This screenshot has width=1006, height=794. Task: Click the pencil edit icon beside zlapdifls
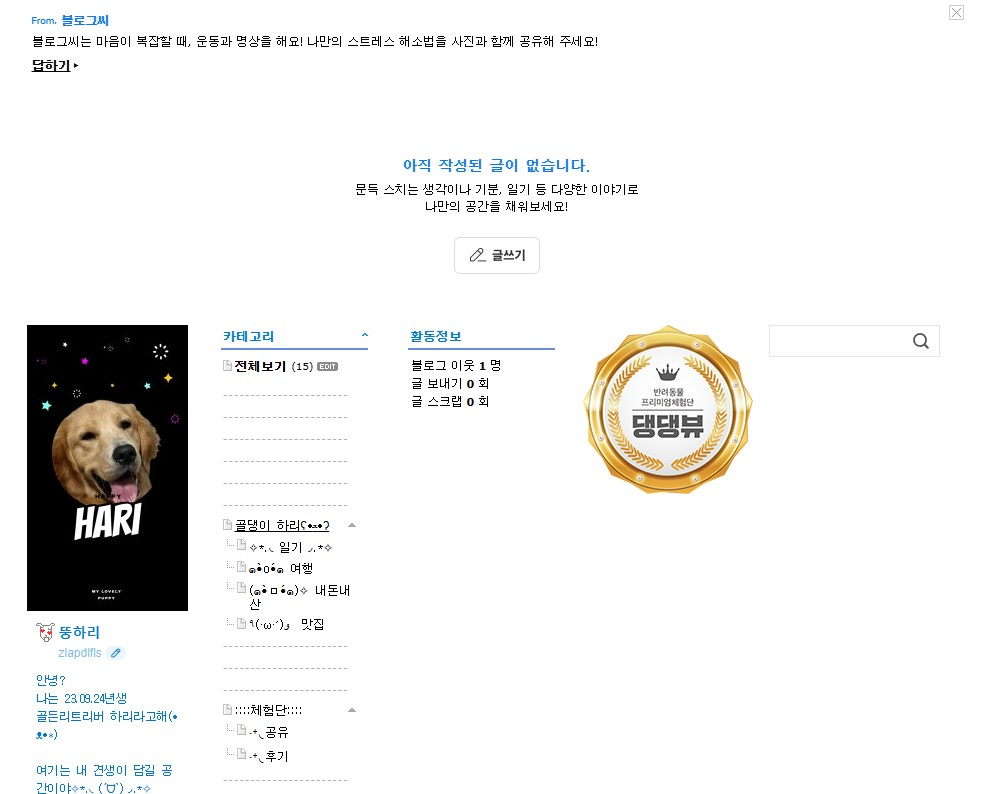click(115, 653)
